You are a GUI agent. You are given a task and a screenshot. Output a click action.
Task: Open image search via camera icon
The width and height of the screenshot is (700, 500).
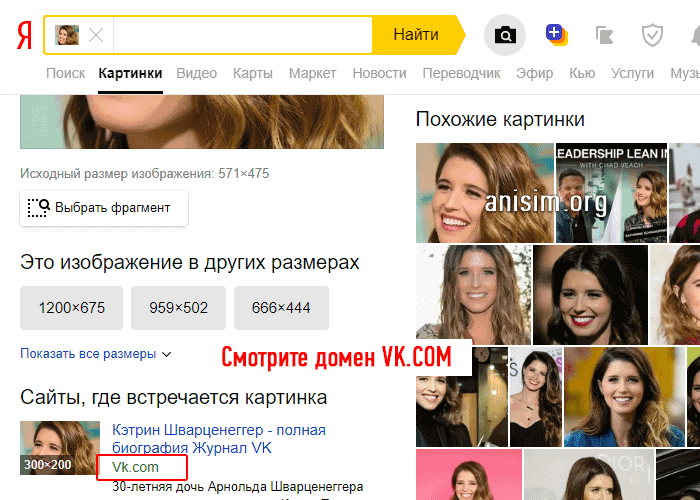(505, 35)
